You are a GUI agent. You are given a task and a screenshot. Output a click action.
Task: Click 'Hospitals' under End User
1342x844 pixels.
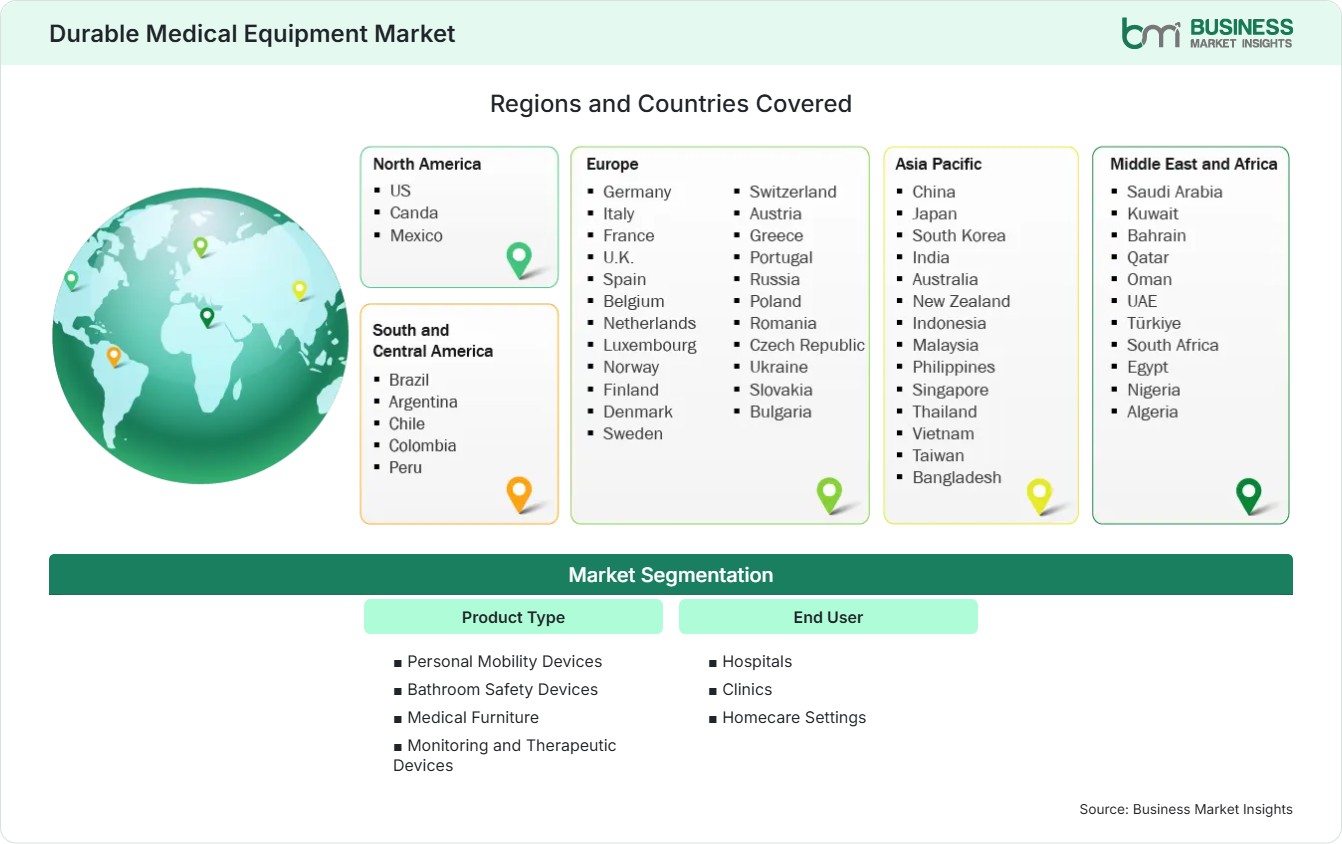pyautogui.click(x=757, y=662)
